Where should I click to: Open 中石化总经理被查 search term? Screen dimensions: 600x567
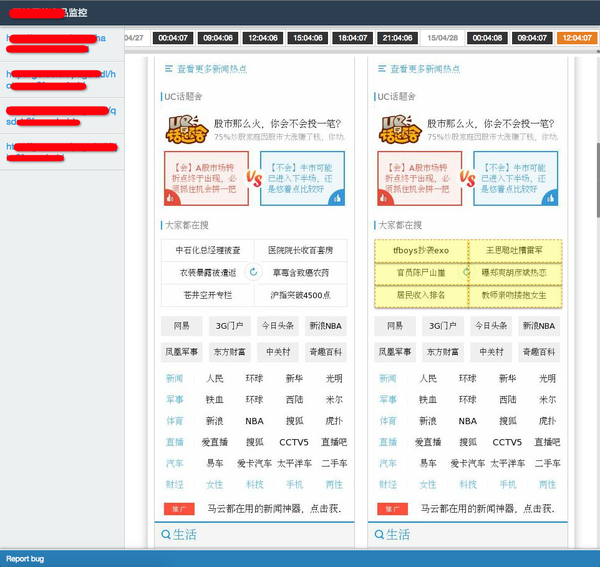pyautogui.click(x=208, y=250)
